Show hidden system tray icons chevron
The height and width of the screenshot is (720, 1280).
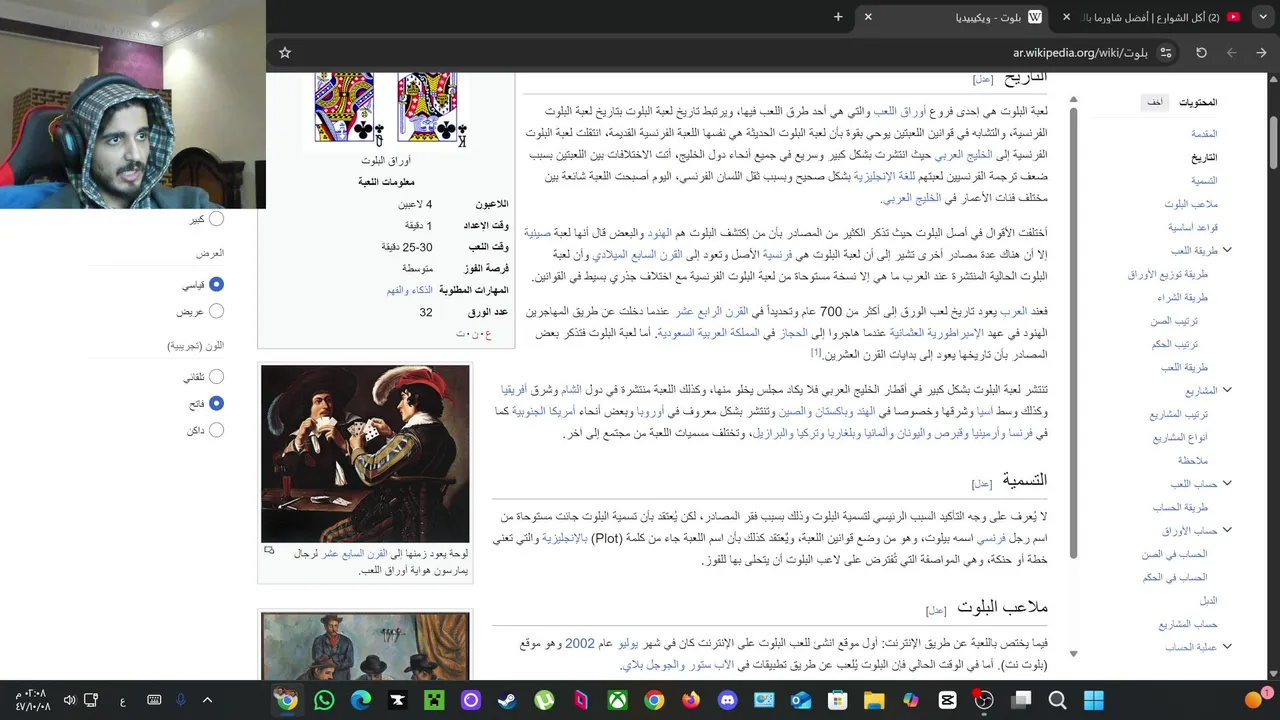(x=208, y=701)
